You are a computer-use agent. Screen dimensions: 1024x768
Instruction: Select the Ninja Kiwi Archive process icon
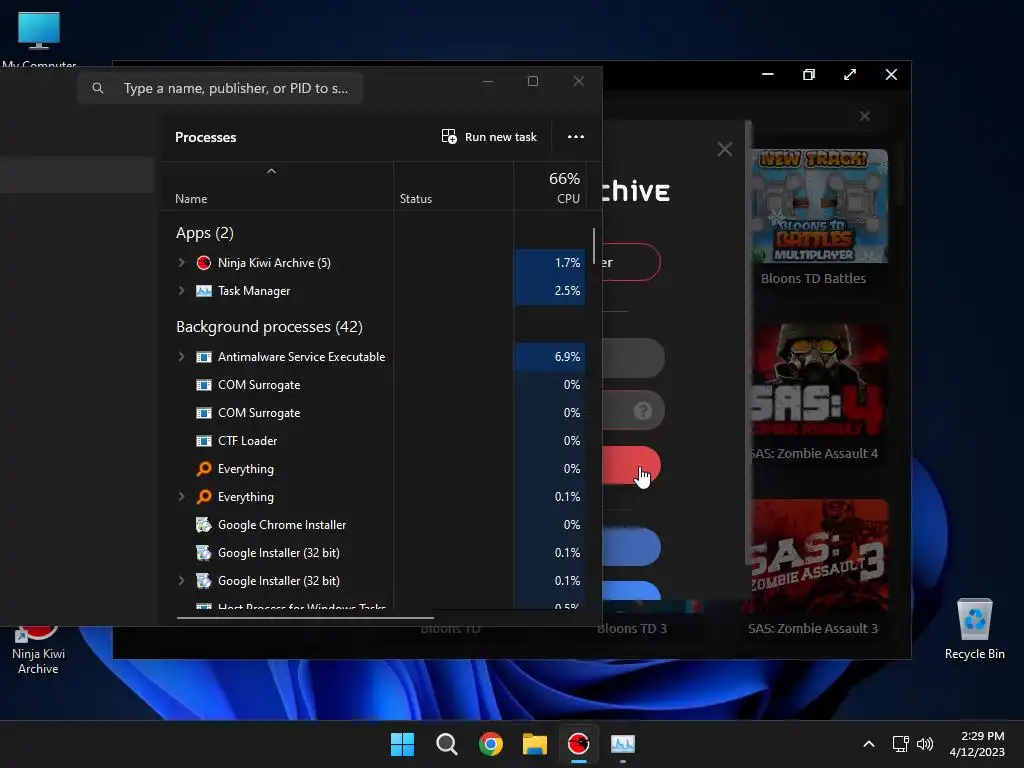tap(204, 263)
